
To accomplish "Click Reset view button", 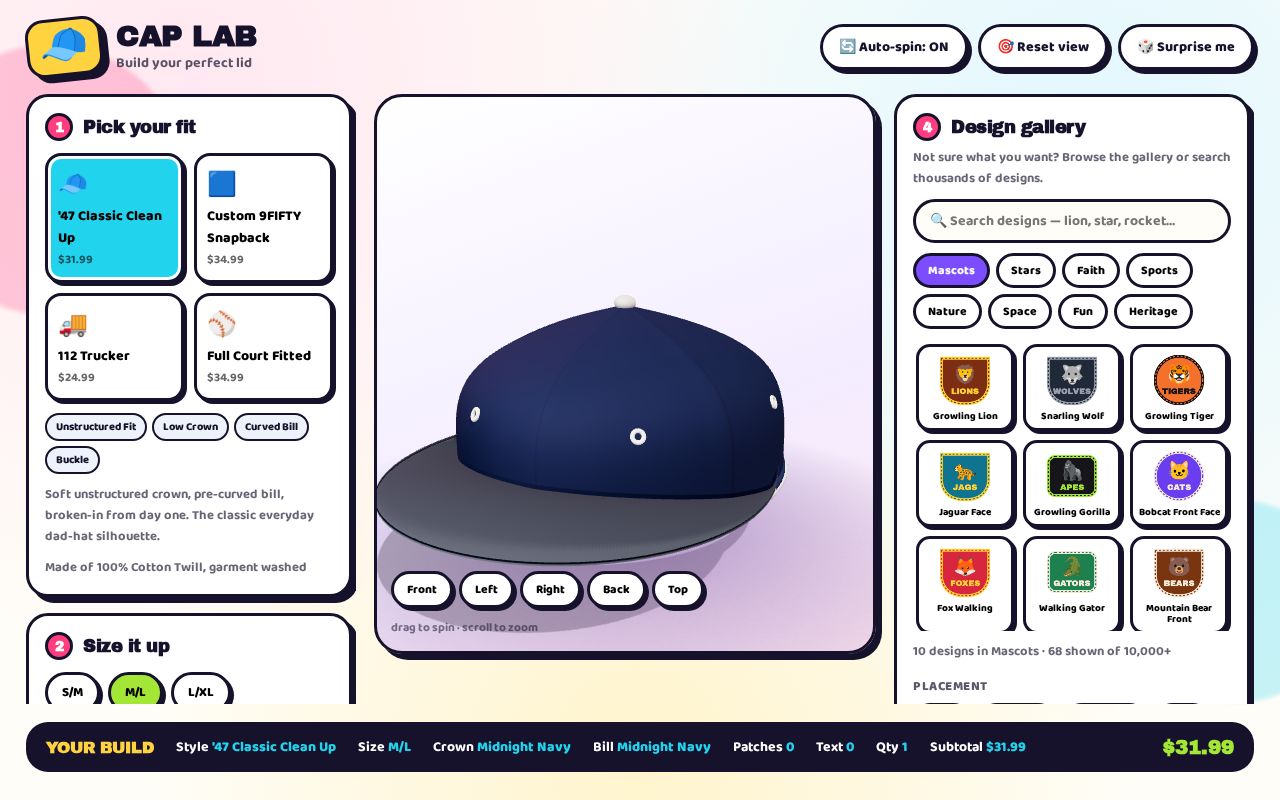I will click(x=1043, y=47).
